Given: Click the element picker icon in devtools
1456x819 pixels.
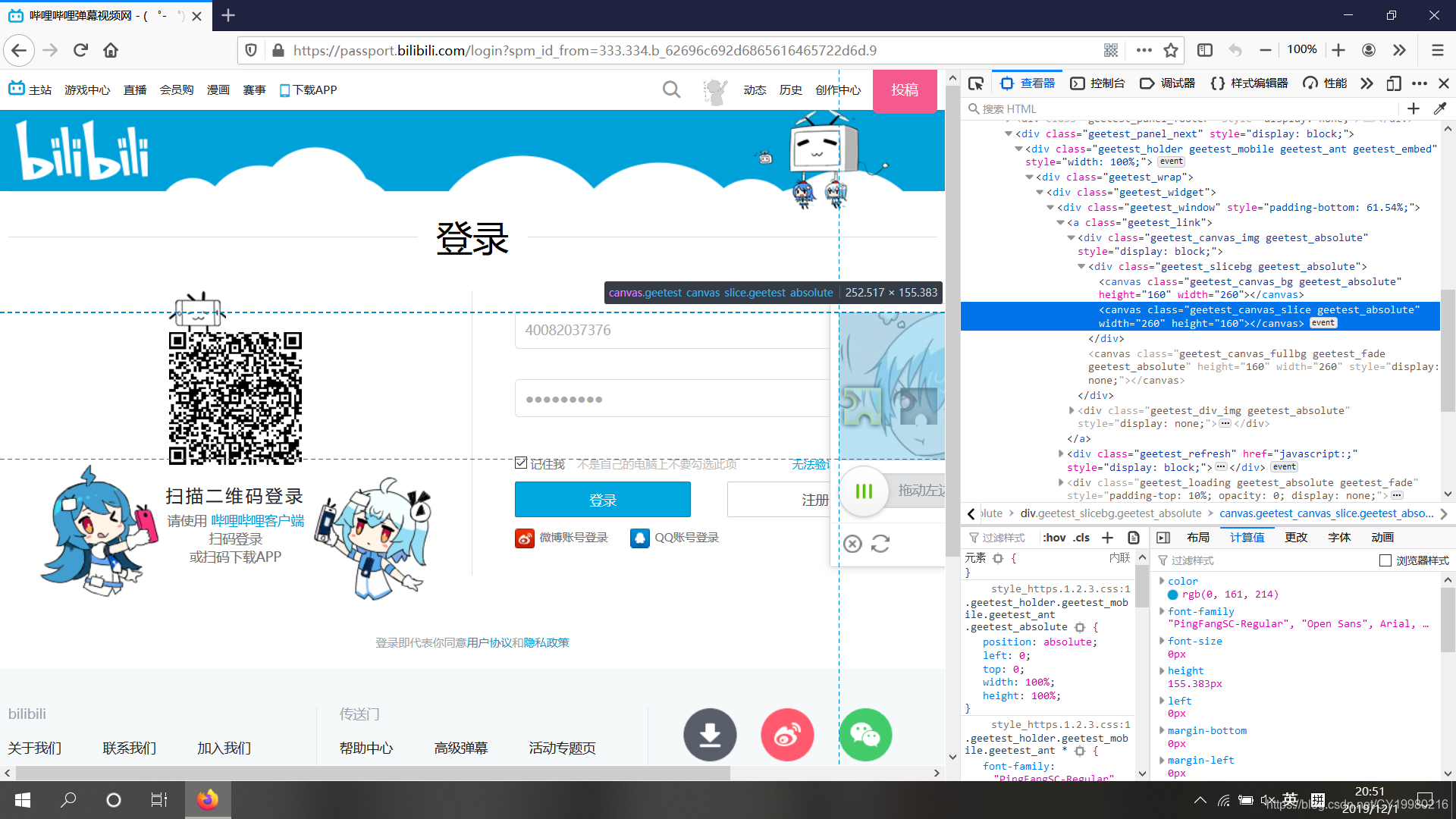Looking at the screenshot, I should click(976, 83).
